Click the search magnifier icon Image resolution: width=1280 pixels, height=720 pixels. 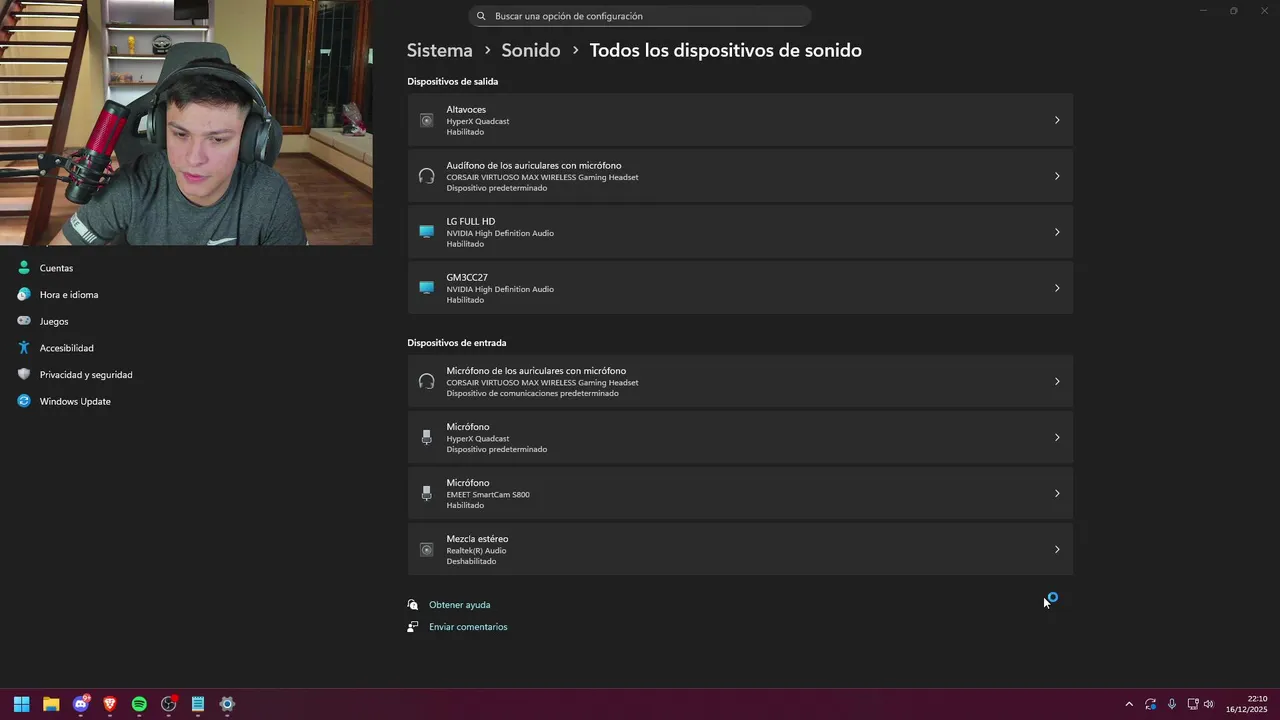[x=481, y=16]
